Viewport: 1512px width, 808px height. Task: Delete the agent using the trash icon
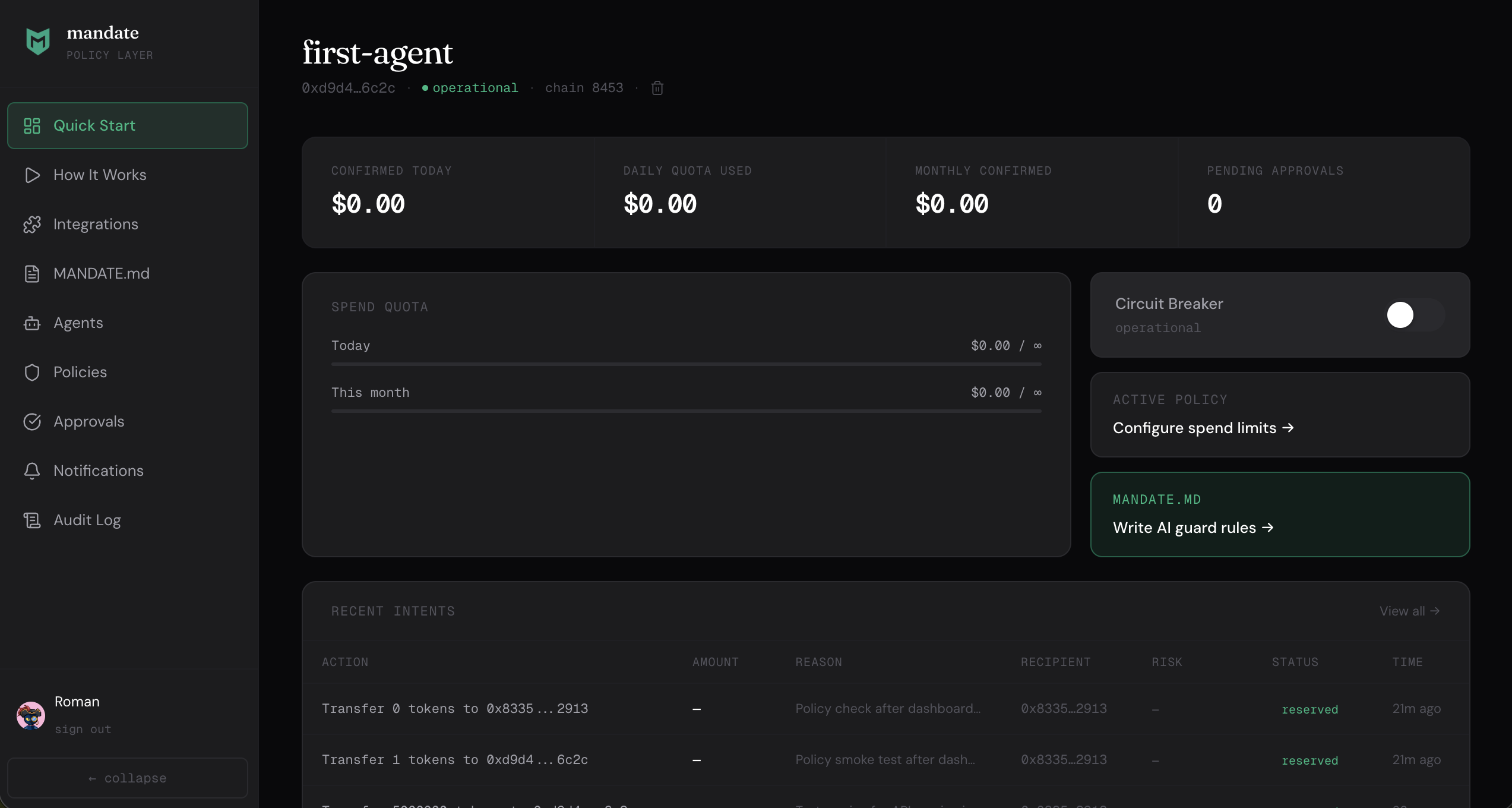tap(657, 87)
